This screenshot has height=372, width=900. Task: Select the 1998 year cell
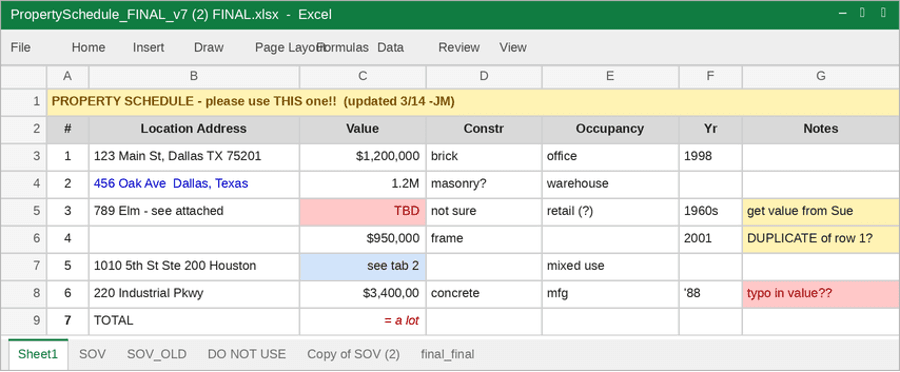coord(711,156)
